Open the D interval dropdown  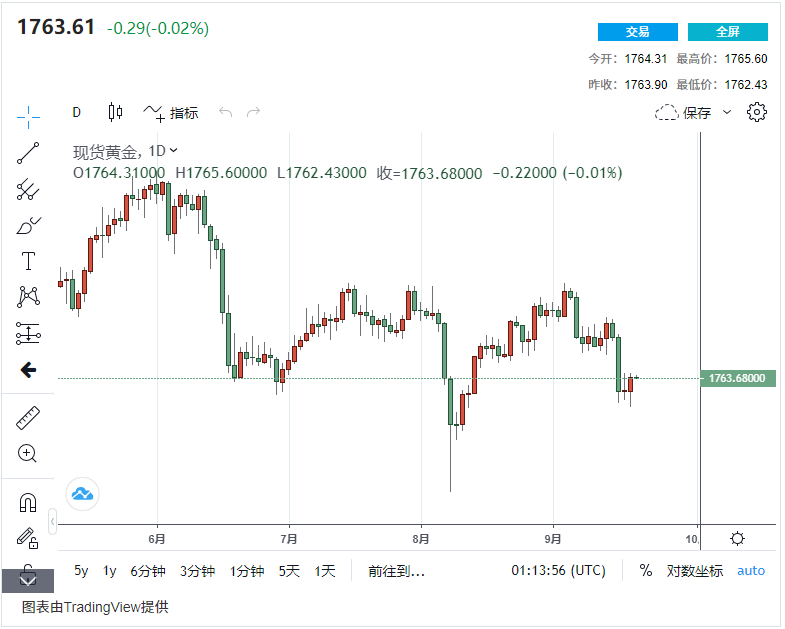[76, 113]
